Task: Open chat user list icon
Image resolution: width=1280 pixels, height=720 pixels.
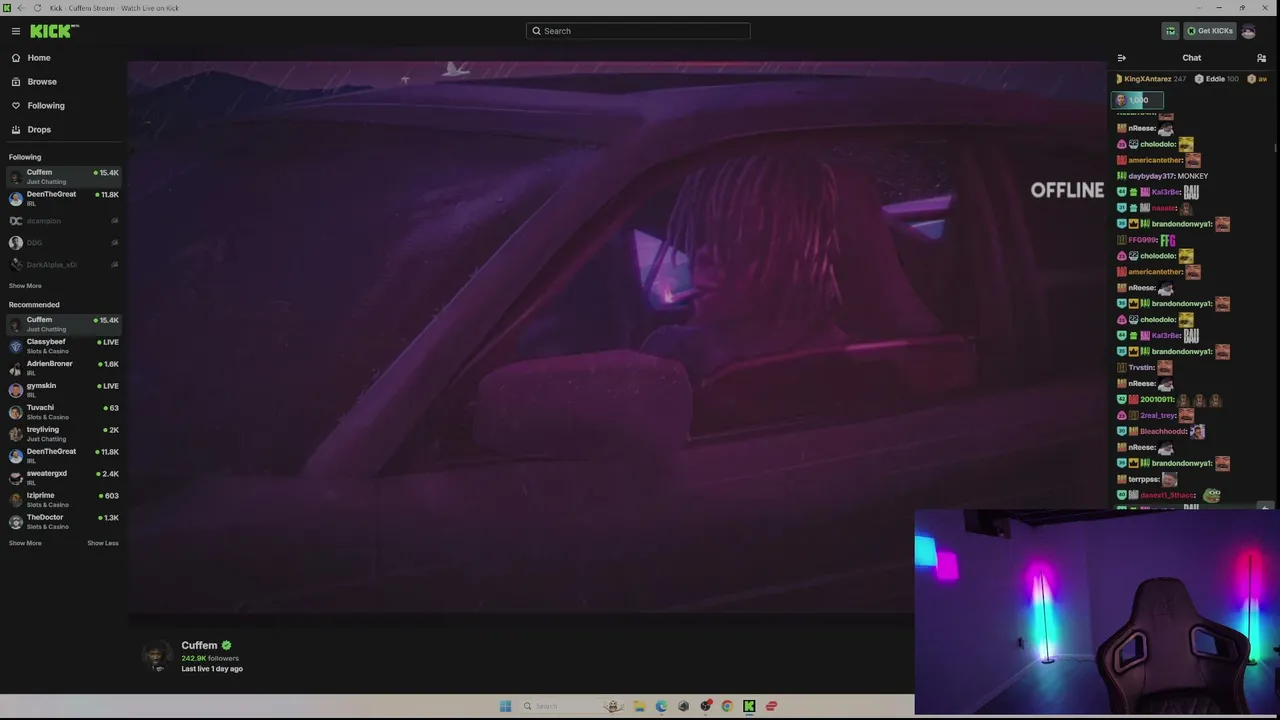Action: (1261, 58)
